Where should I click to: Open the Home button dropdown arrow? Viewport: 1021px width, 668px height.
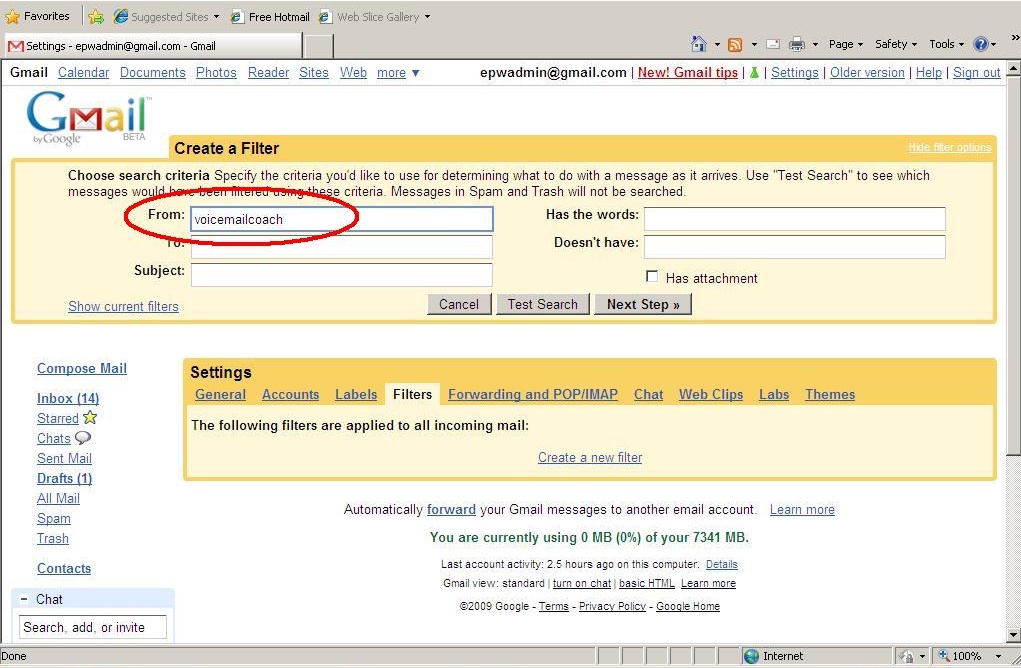pos(717,44)
